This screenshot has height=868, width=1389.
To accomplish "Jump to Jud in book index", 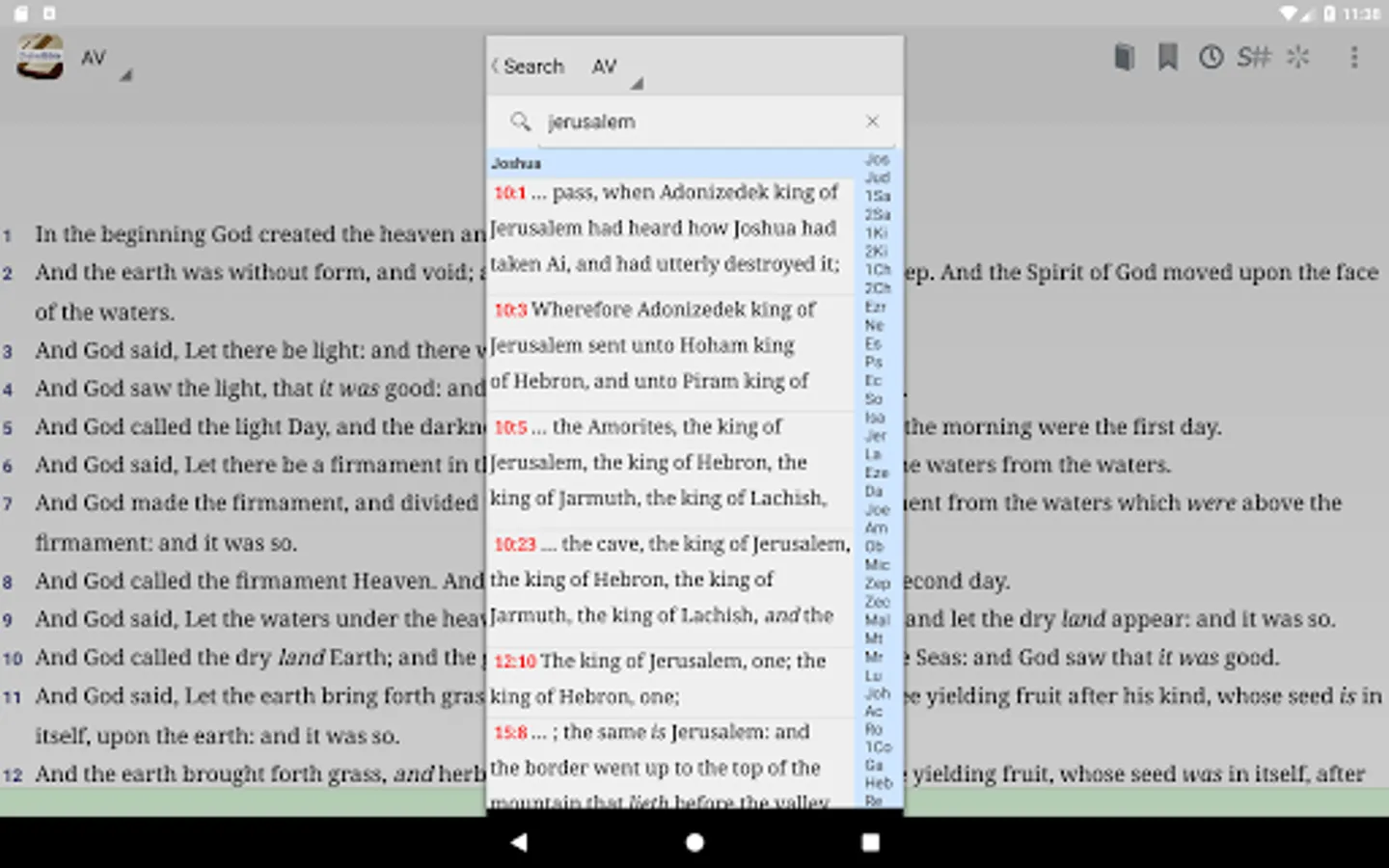I will tap(877, 177).
